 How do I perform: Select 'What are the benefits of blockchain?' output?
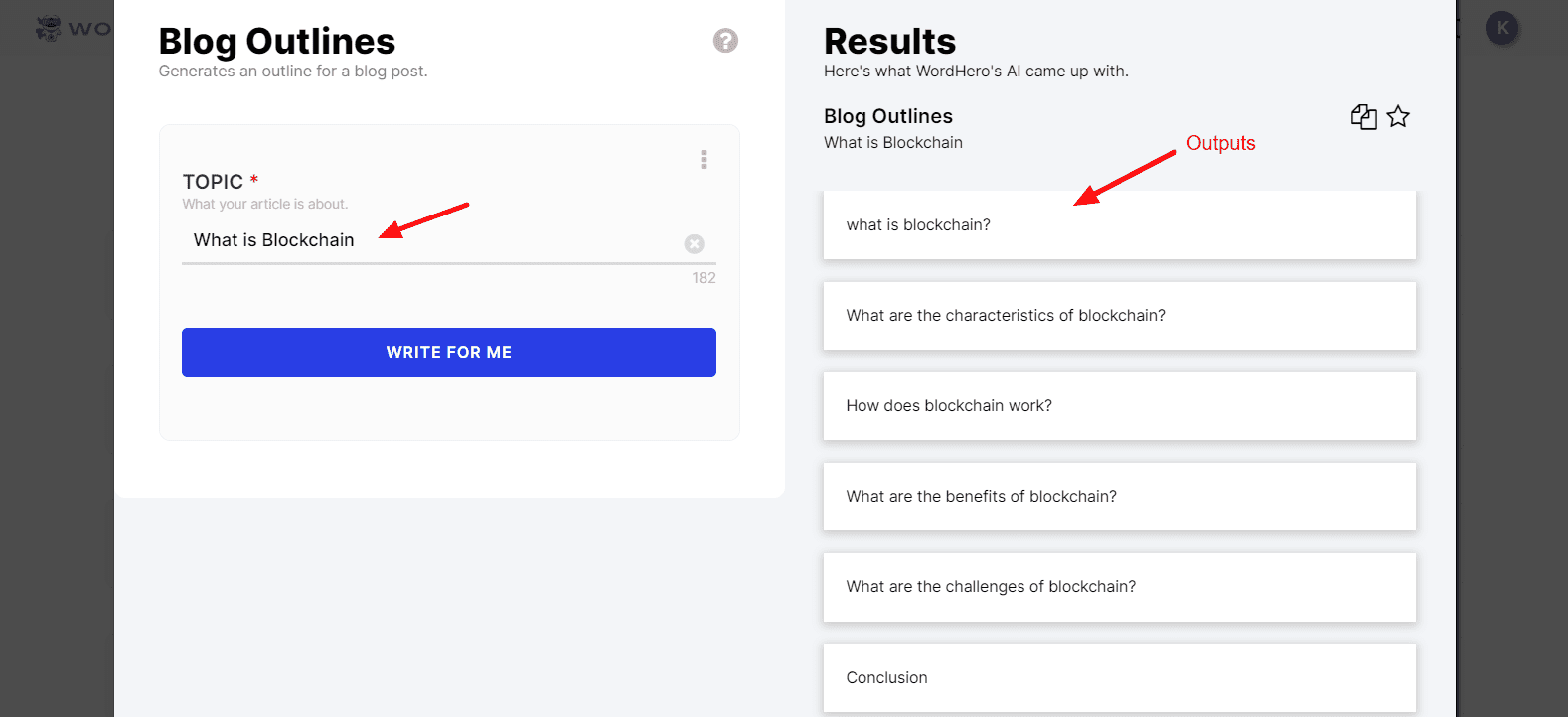pos(1120,497)
